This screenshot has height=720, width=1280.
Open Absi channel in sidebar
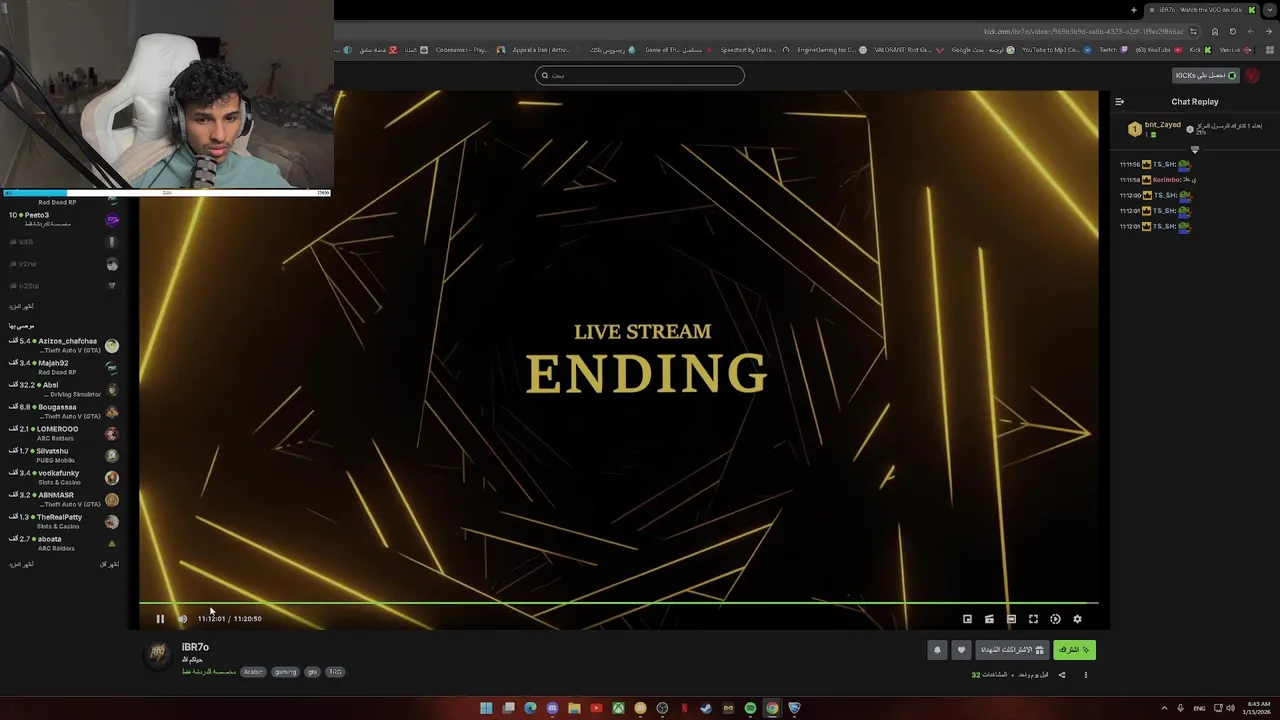(x=64, y=389)
